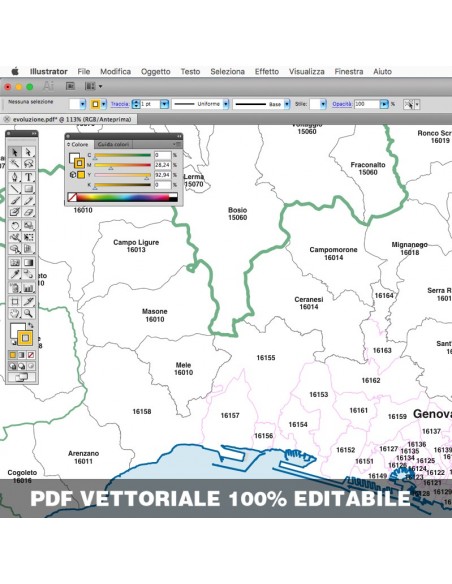This screenshot has width=452, height=584.
Task: Select the Shape Builder tool
Action: click(15, 249)
